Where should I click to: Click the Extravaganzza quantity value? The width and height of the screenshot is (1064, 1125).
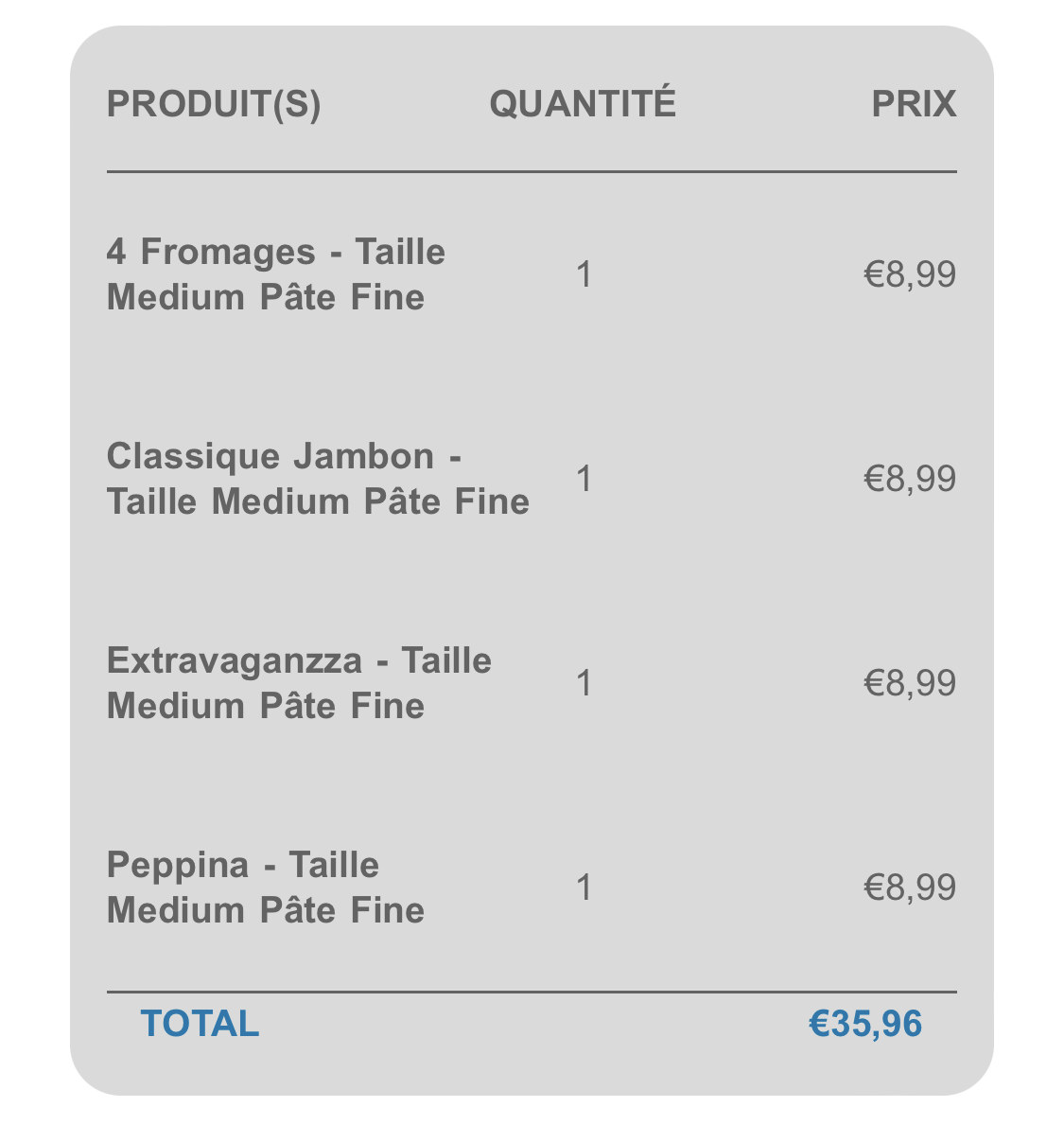coord(584,684)
